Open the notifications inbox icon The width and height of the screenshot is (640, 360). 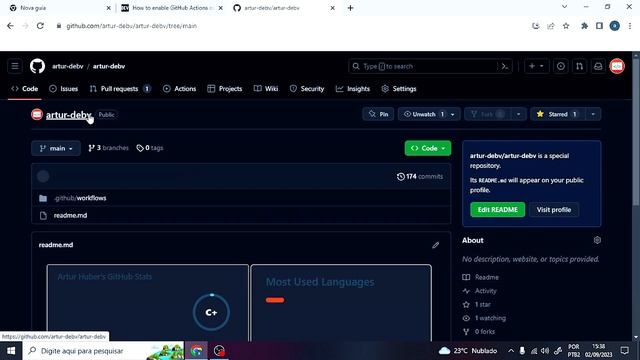pos(598,66)
